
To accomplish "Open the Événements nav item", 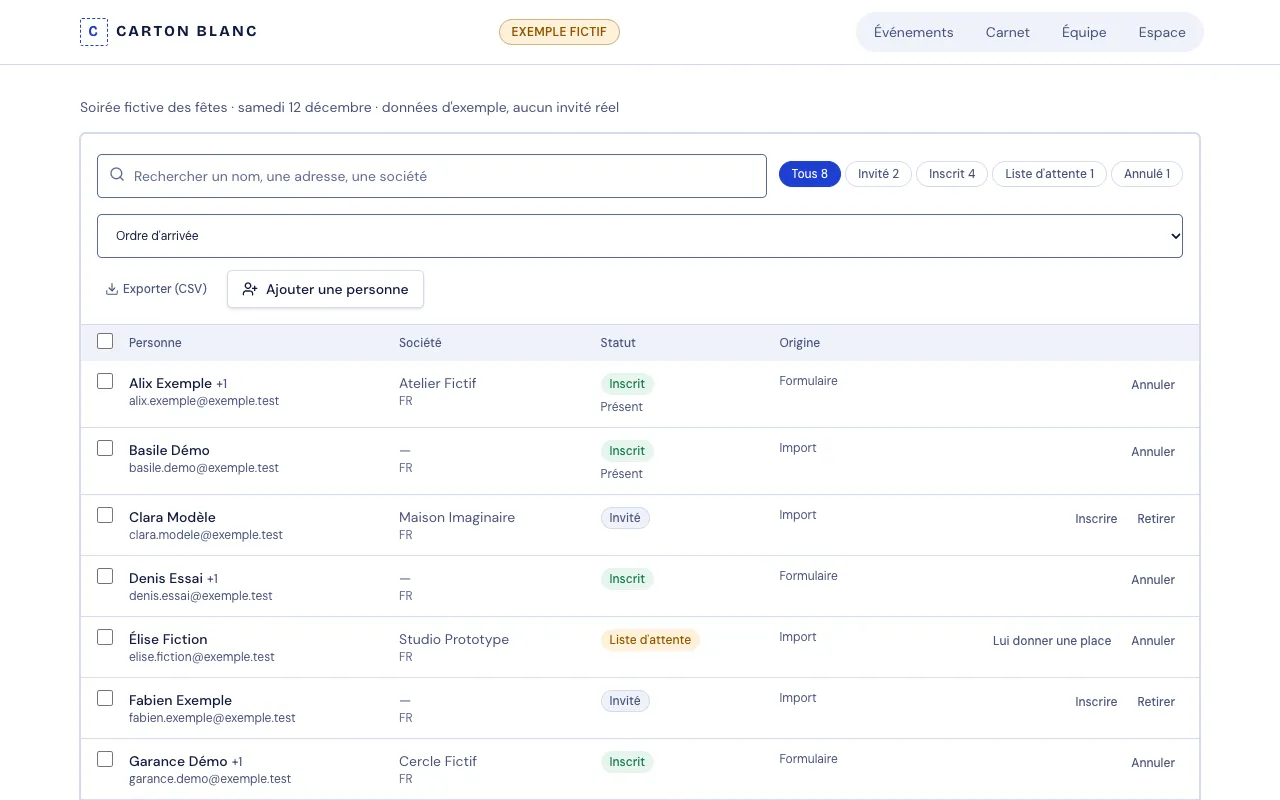I will [x=914, y=32].
